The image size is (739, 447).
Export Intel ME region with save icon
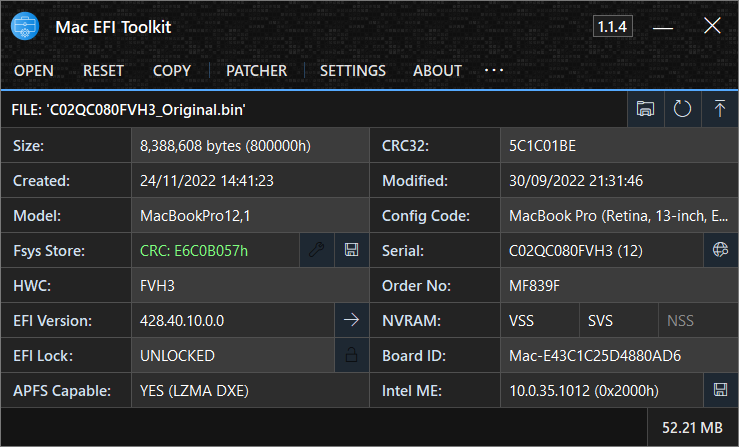pos(720,390)
